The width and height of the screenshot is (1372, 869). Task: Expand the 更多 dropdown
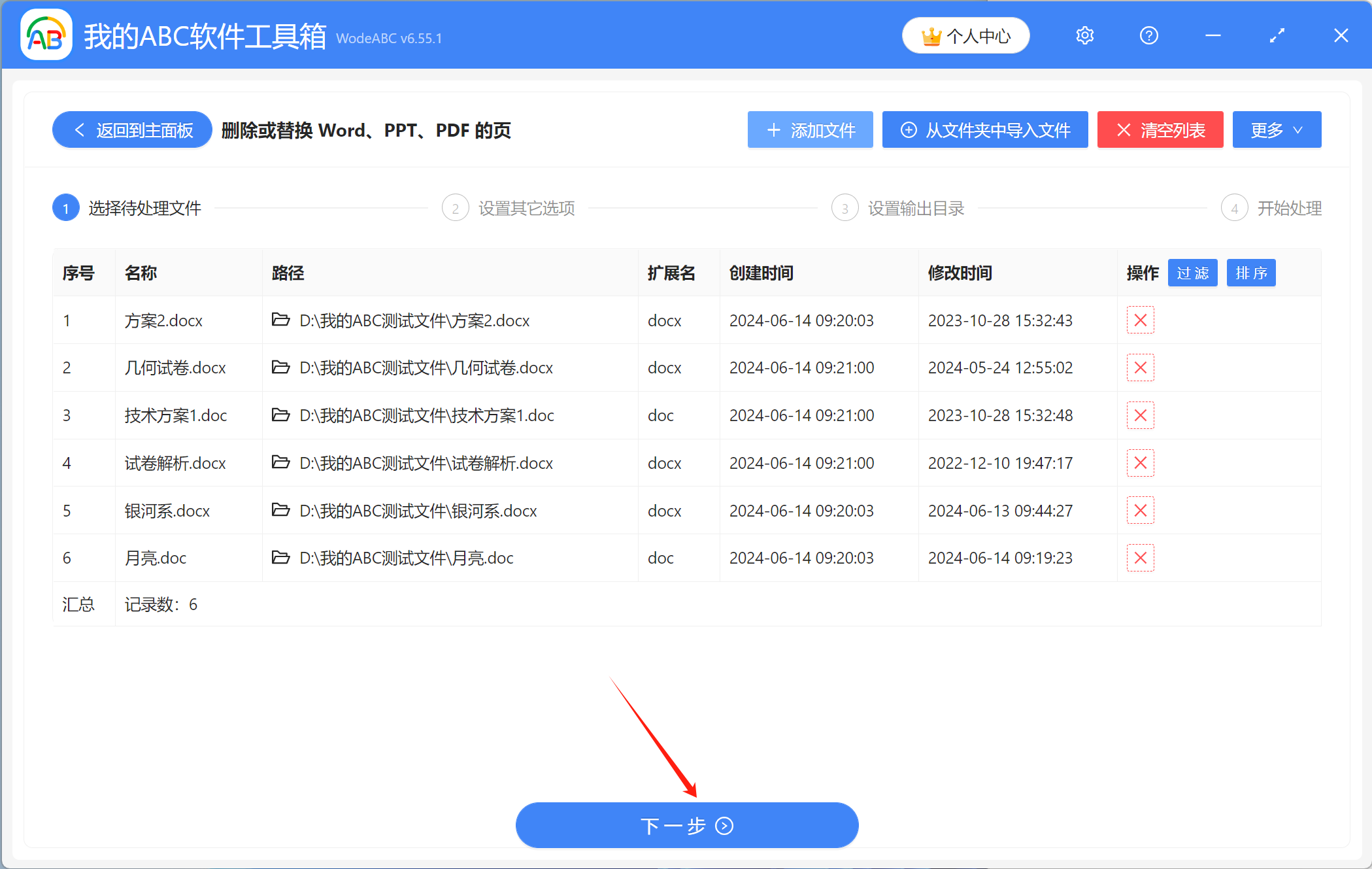[x=1276, y=129]
